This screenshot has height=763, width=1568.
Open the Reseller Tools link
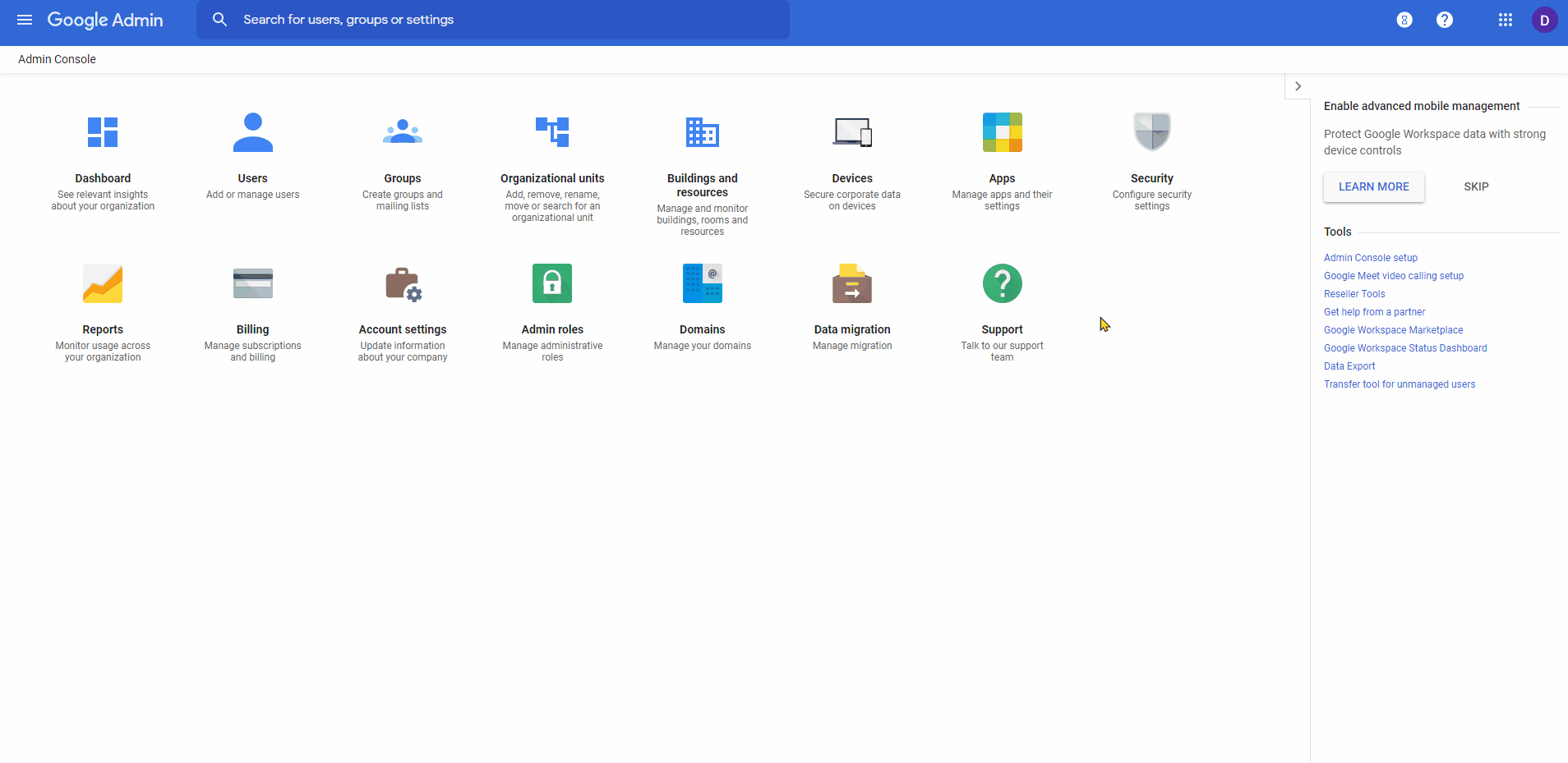[x=1354, y=294]
